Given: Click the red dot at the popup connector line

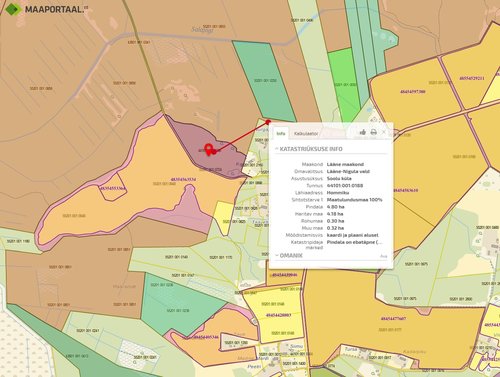Looking at the screenshot, I should click(268, 122).
